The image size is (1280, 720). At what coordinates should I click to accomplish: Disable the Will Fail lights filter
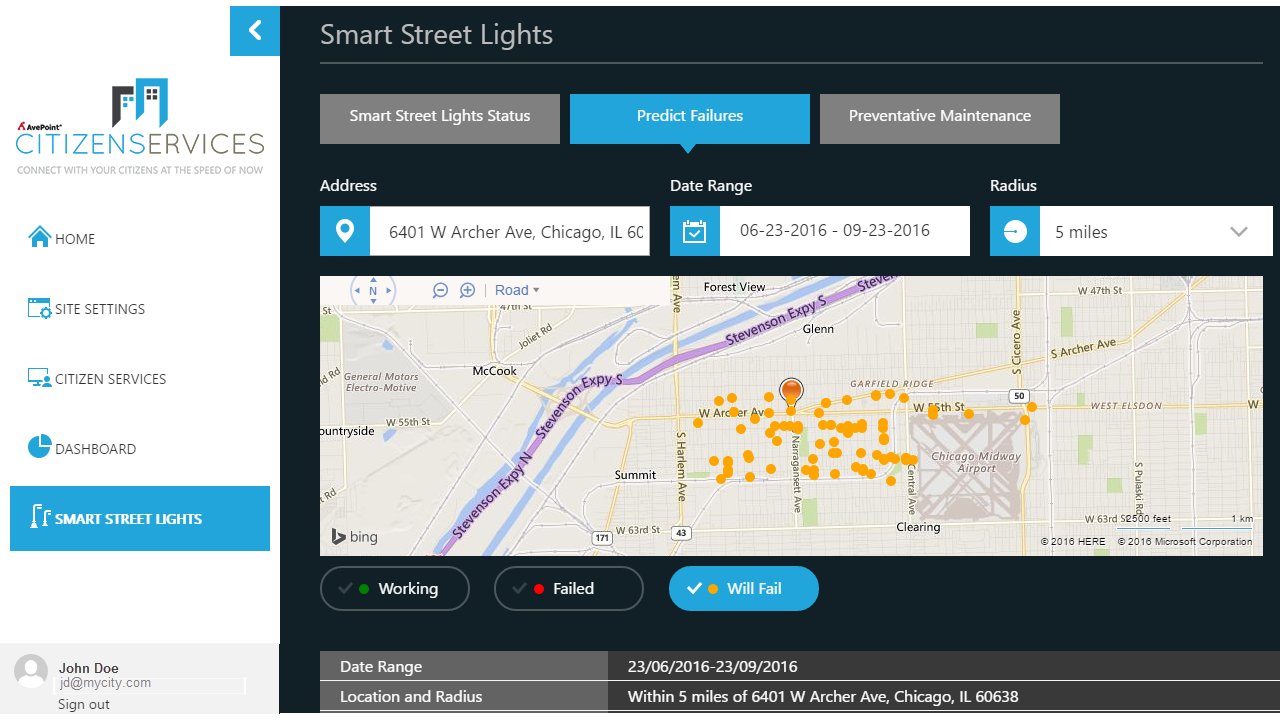[x=743, y=589]
